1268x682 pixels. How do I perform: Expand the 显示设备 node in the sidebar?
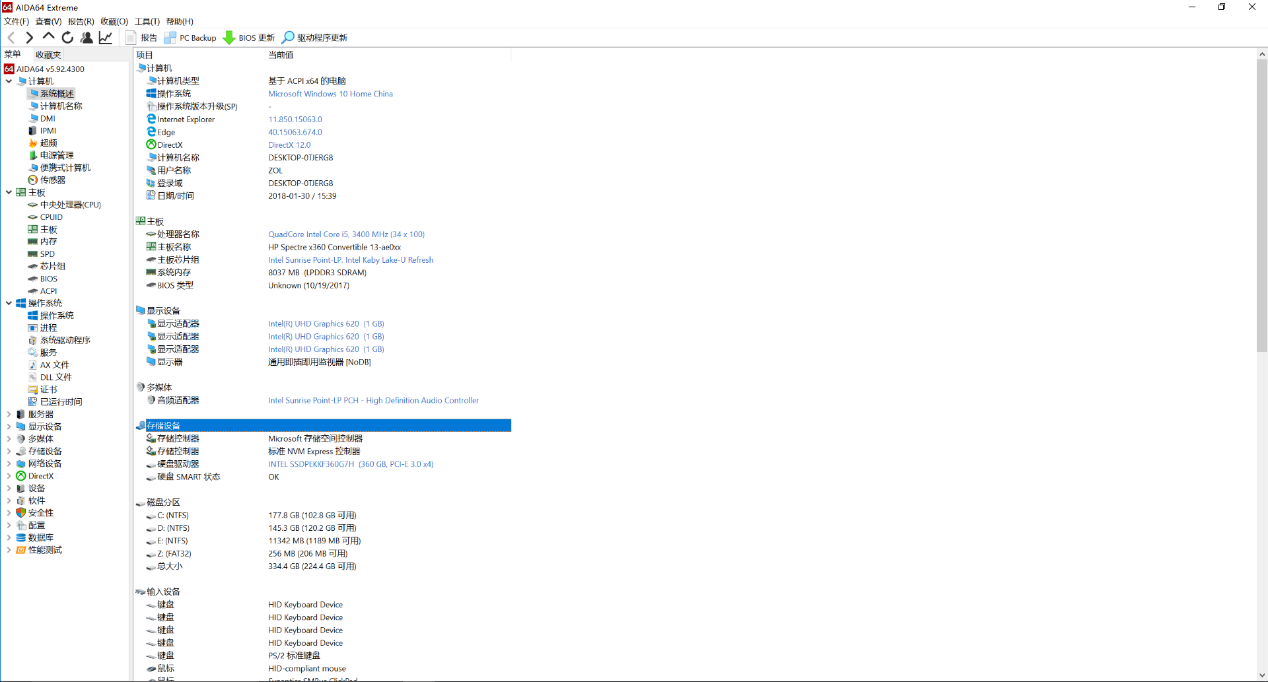[x=9, y=426]
